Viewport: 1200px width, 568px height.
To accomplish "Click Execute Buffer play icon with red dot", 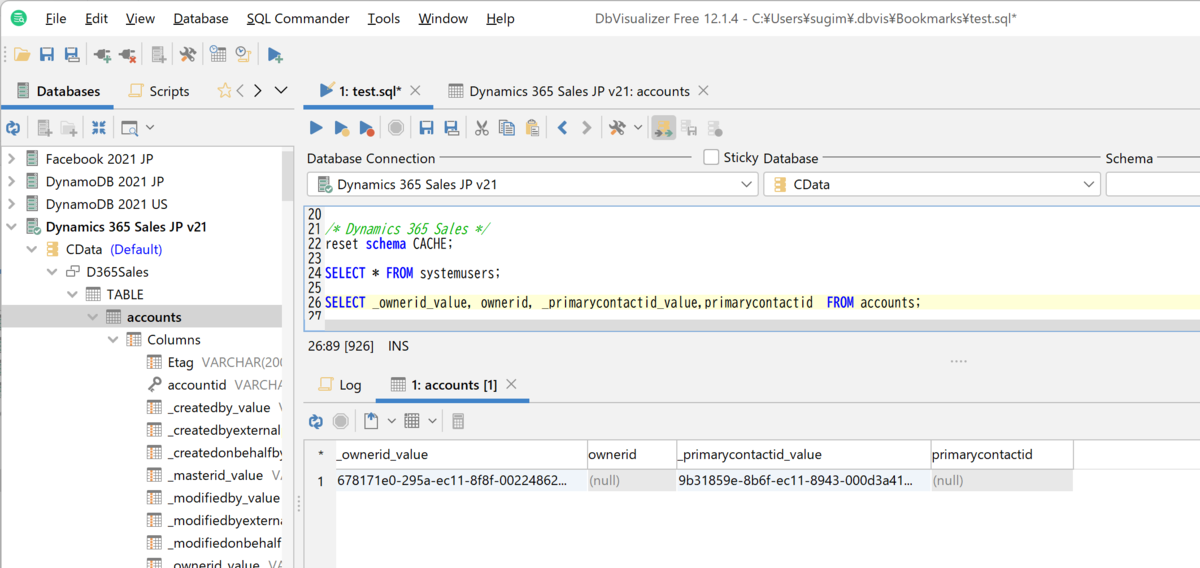I will (x=366, y=128).
